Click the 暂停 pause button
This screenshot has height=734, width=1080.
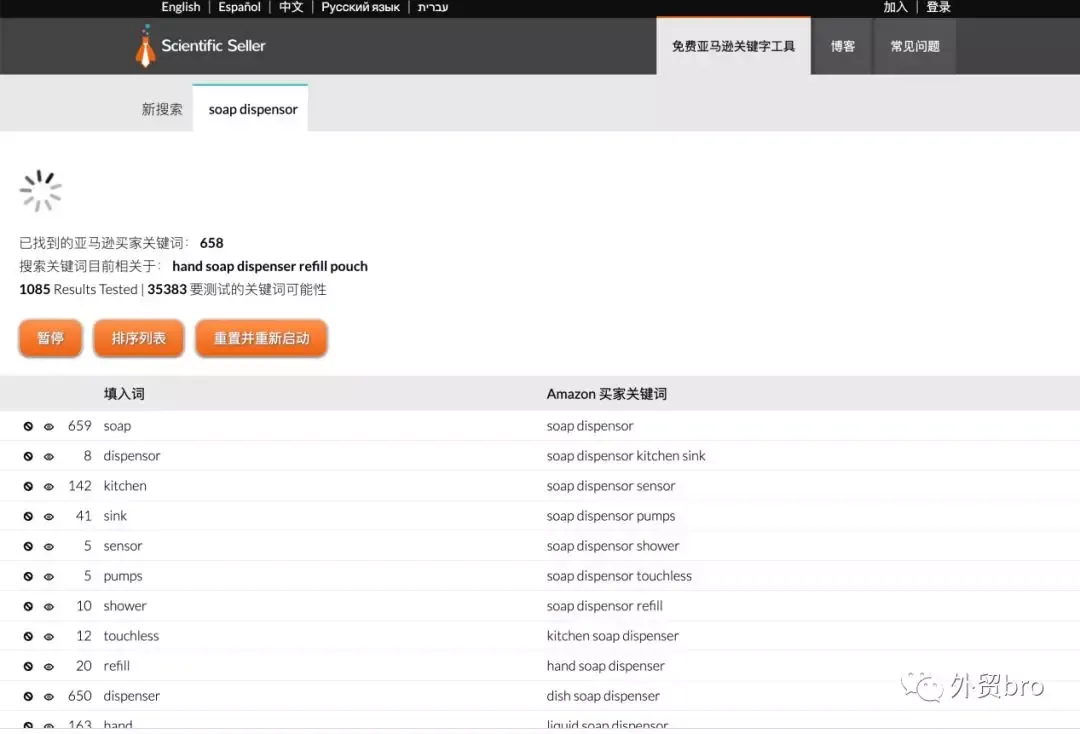[x=50, y=338]
